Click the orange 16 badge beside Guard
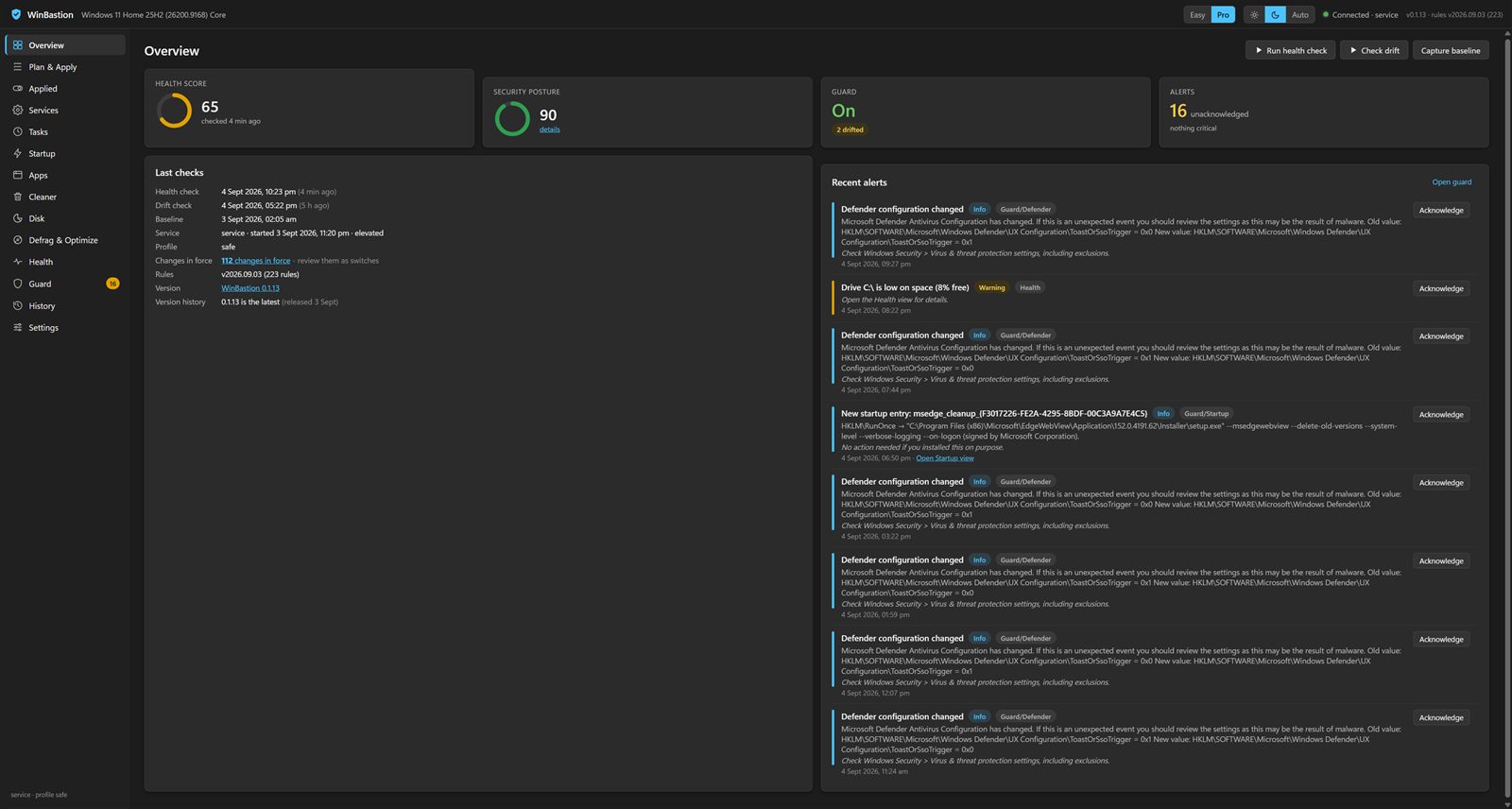Viewport: 1512px width, 809px height. [x=112, y=284]
